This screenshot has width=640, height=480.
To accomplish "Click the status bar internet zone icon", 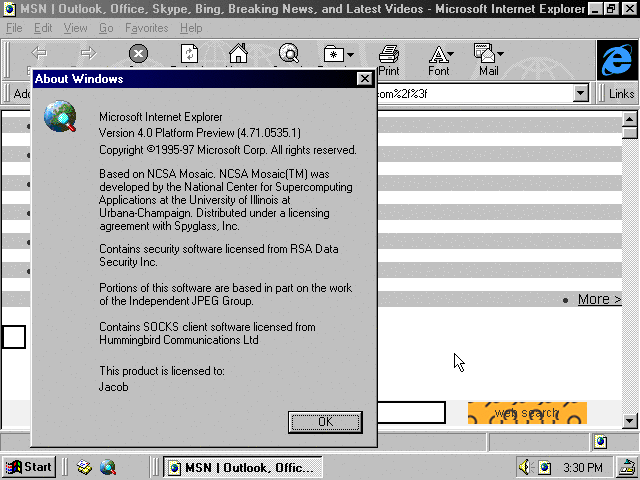I will (x=600, y=442).
